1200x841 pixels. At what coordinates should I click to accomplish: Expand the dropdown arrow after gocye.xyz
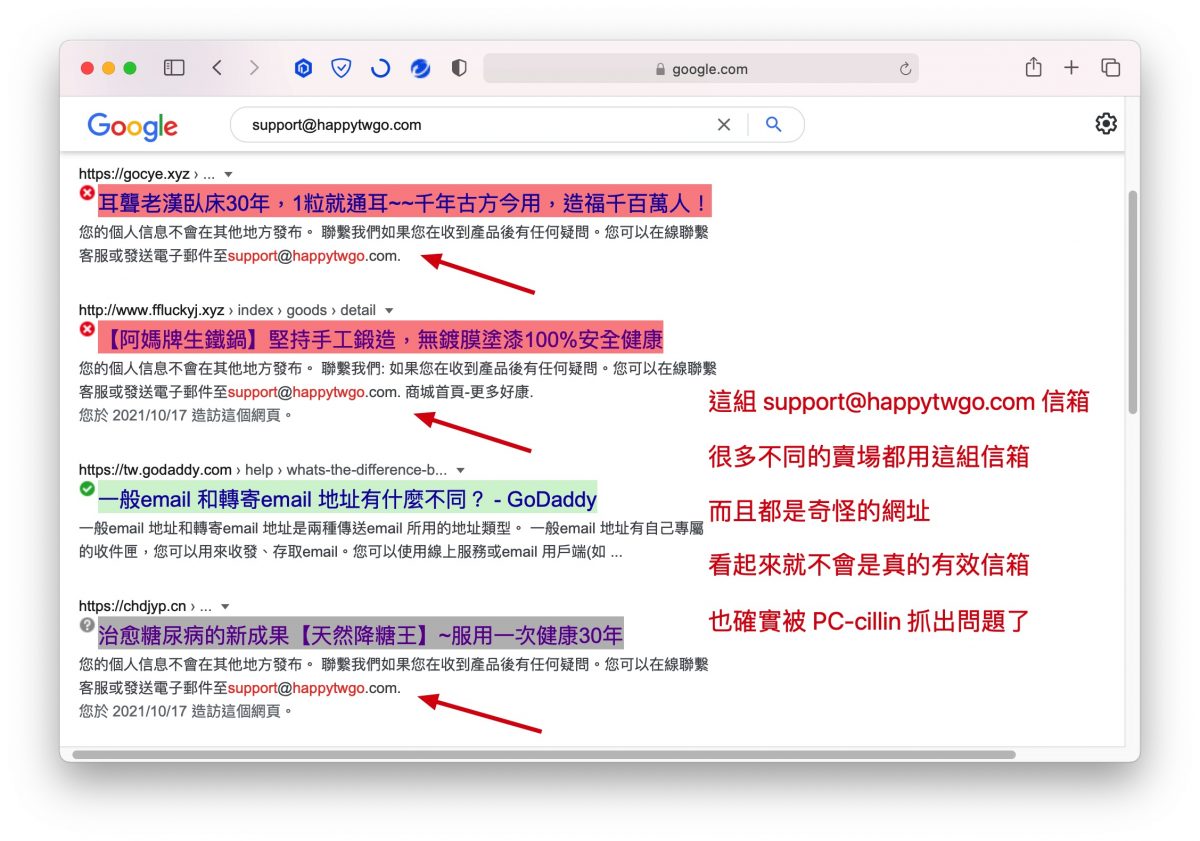coord(228,175)
